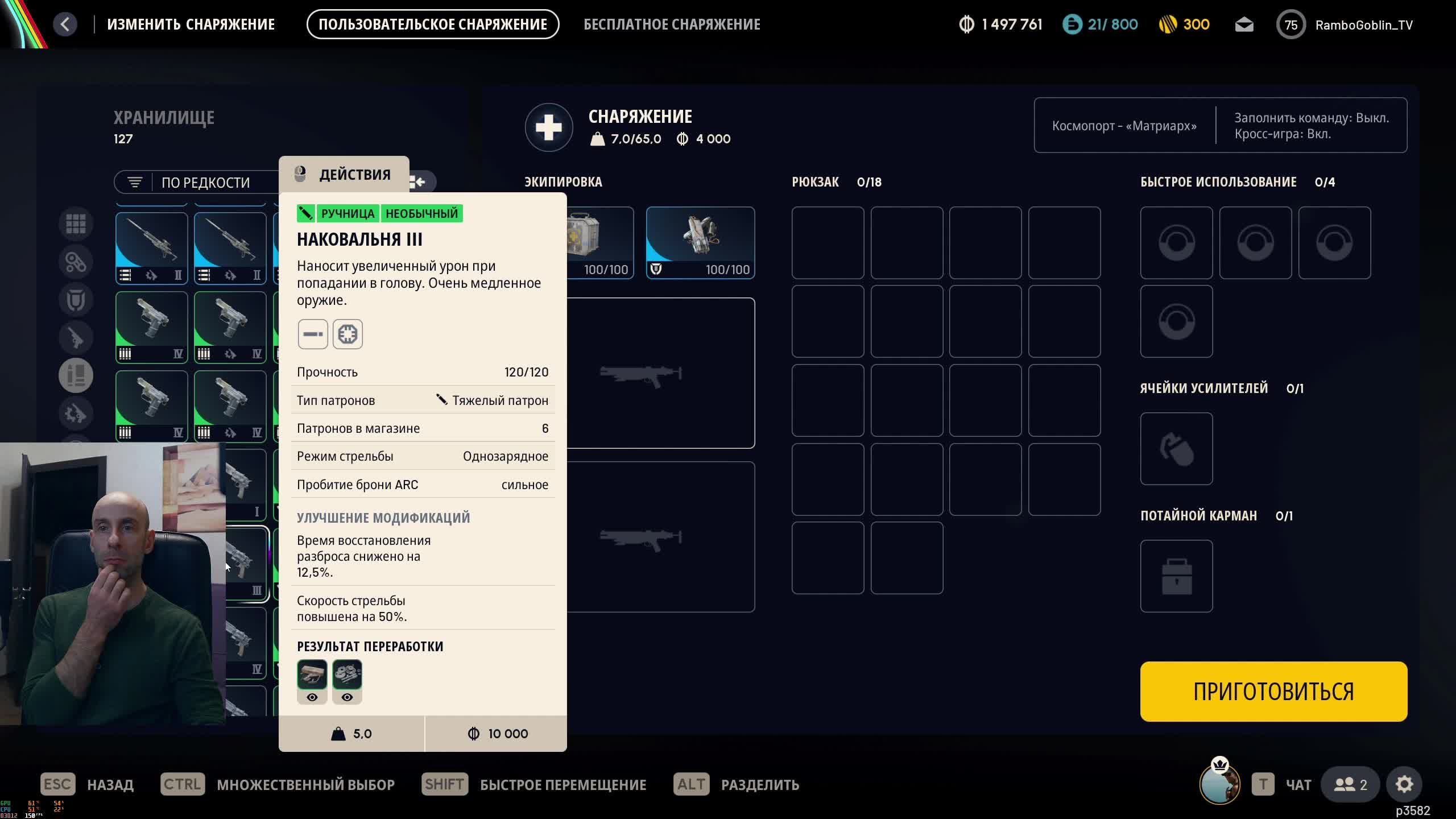Screen dimensions: 1456x819
Task: Select the shield category filter icon
Action: click(x=76, y=300)
